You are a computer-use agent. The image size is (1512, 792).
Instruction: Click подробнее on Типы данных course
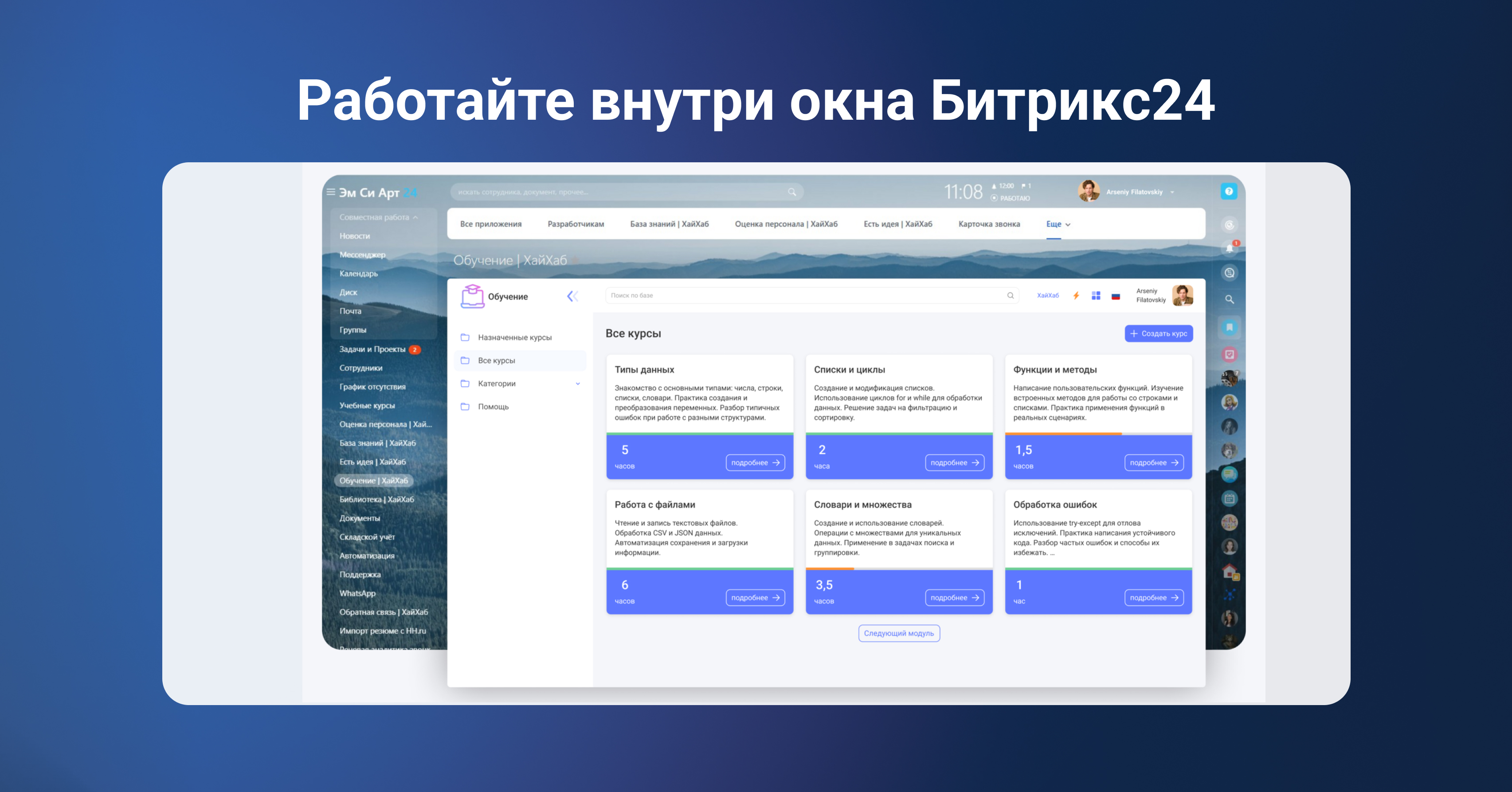(x=755, y=463)
